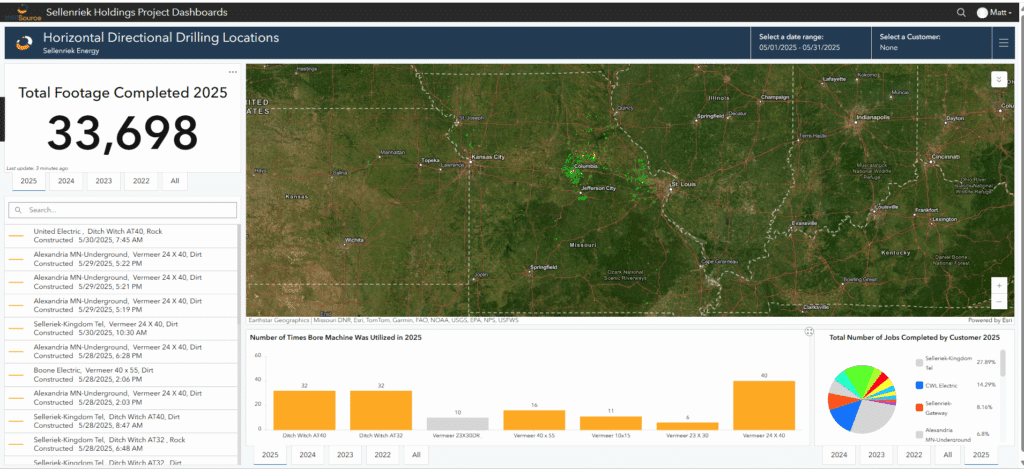
Task: Select the Alexandria entry dated 5/28/2025, 6:28 PM
Action: pos(123,351)
